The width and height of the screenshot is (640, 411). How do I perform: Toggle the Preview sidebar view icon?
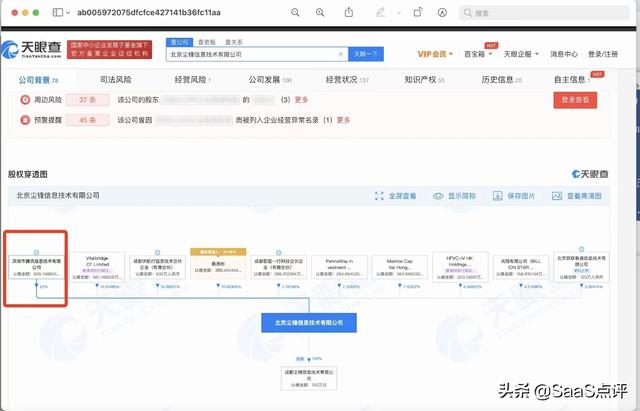coord(58,13)
